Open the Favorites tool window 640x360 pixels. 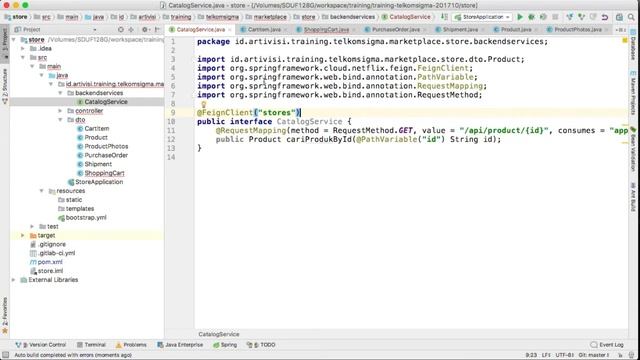point(5,316)
